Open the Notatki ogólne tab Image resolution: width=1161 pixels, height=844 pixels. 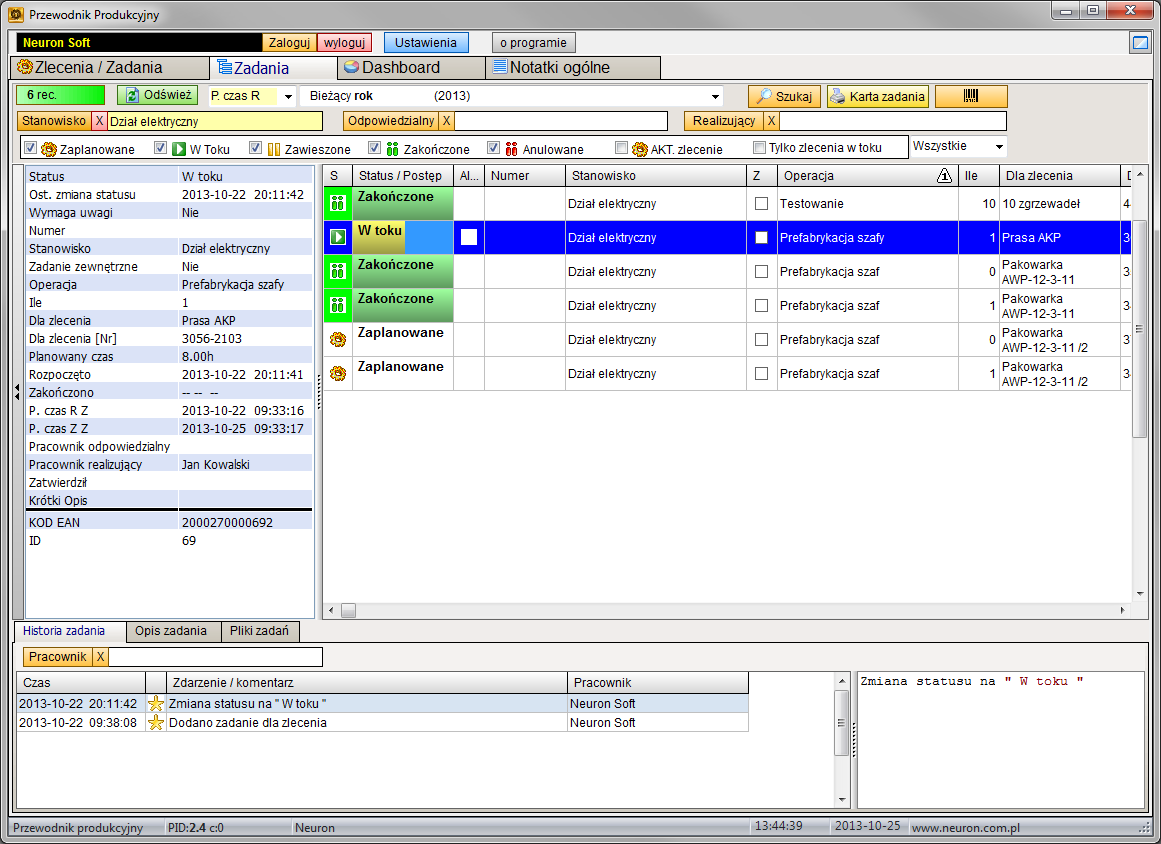pos(573,67)
